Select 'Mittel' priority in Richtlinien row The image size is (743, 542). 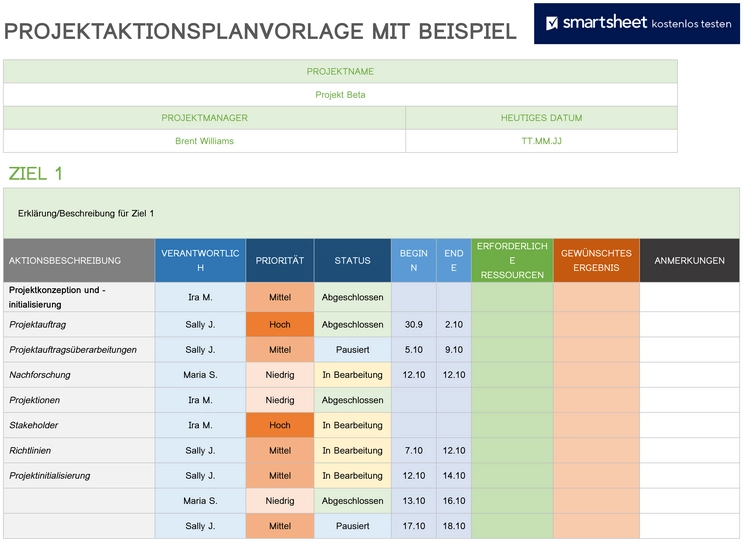pyautogui.click(x=280, y=451)
